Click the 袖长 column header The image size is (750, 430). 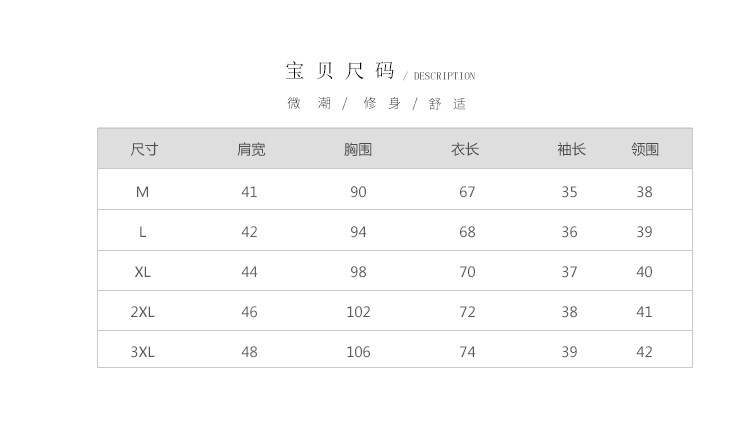click(x=571, y=150)
